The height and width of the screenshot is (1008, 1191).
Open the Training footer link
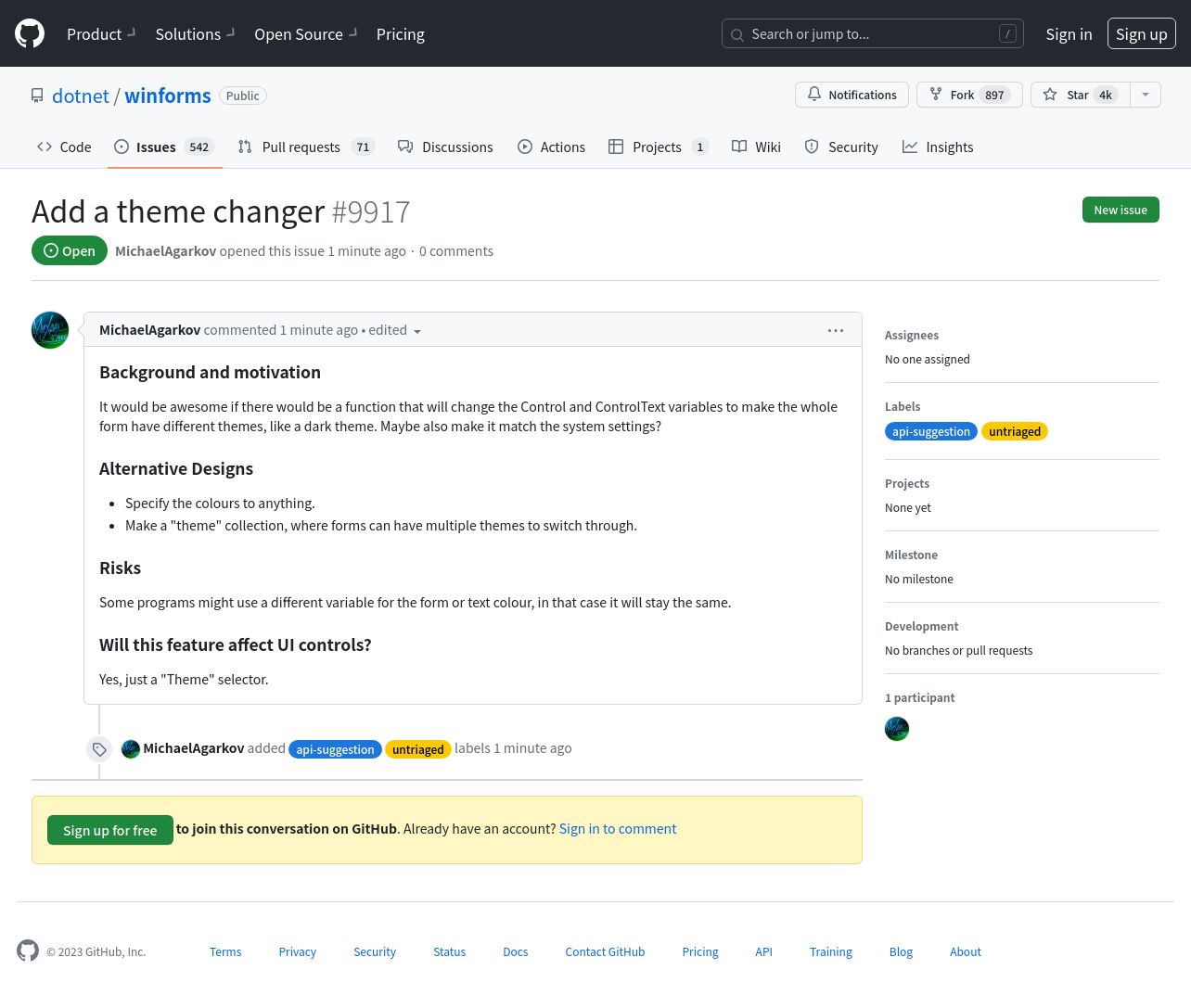tap(831, 952)
